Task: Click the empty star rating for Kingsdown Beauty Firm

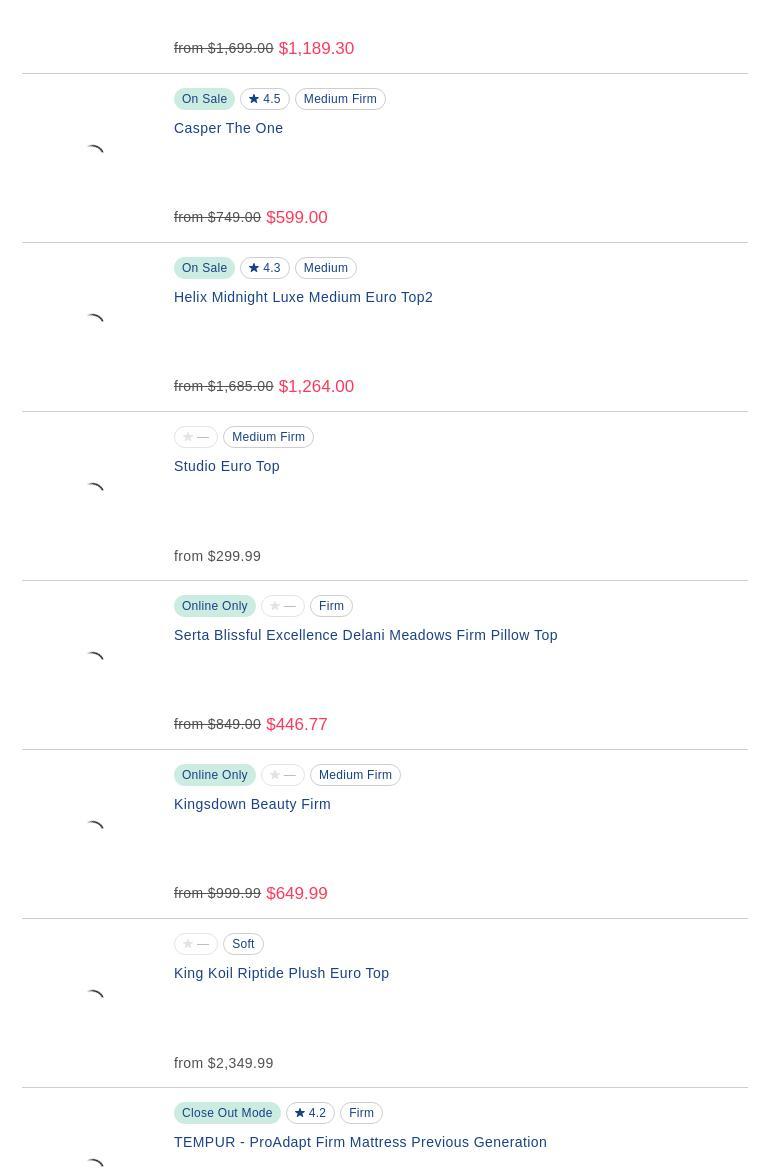Action: 283,775
